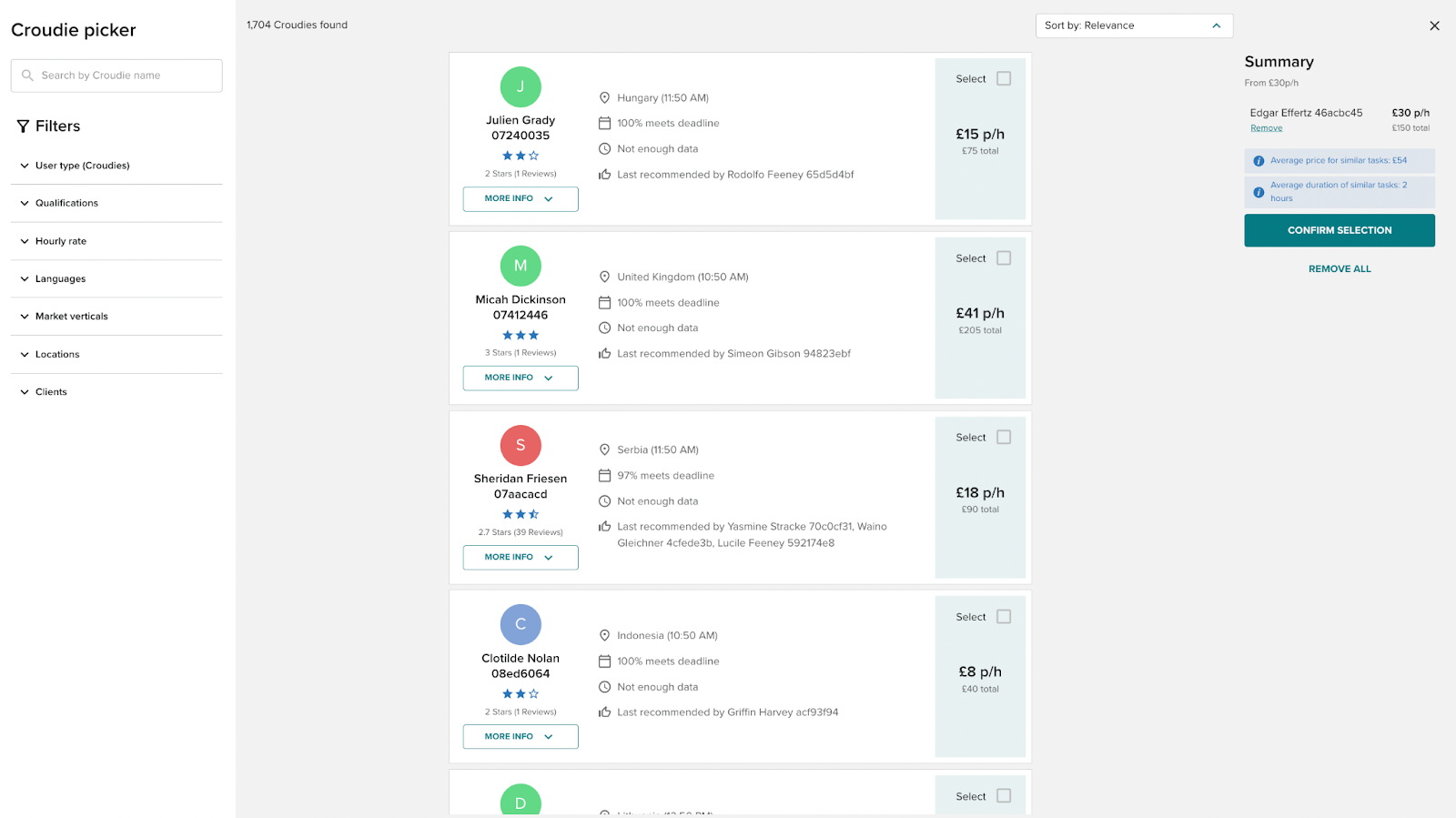
Task: Click info icon beside average price note
Action: coord(1259,161)
